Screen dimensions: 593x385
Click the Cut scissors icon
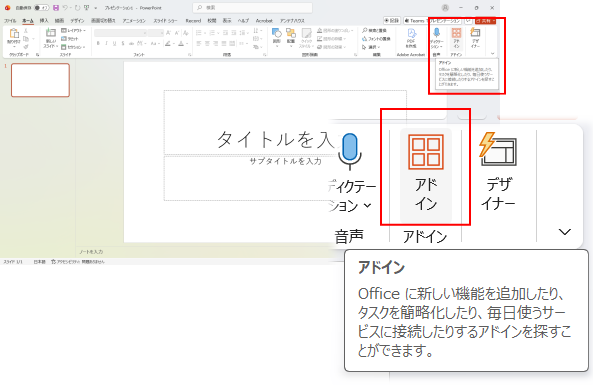(26, 31)
